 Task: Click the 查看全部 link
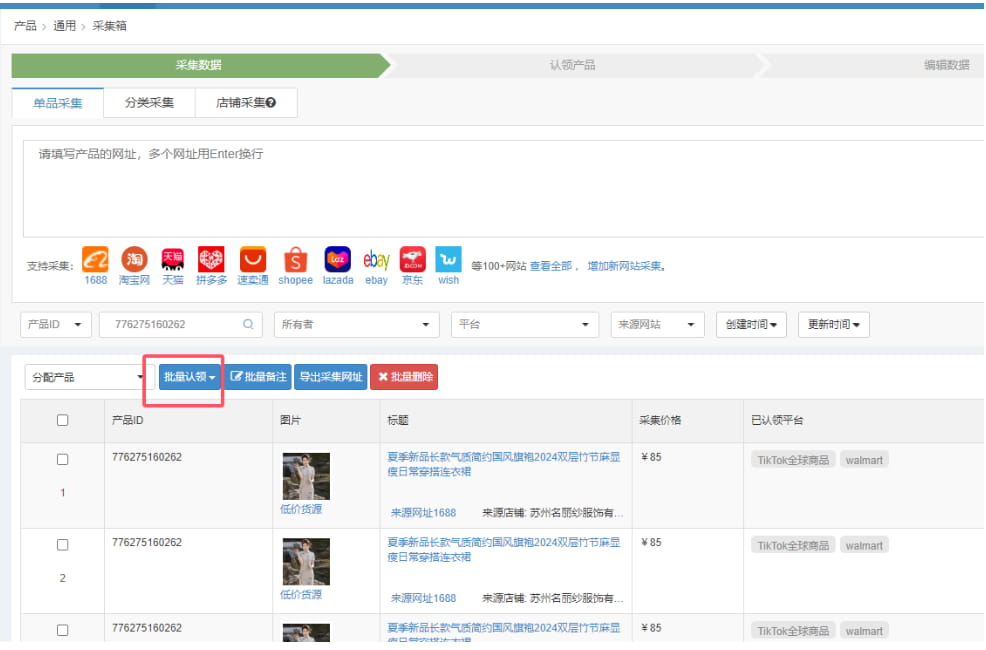click(551, 266)
